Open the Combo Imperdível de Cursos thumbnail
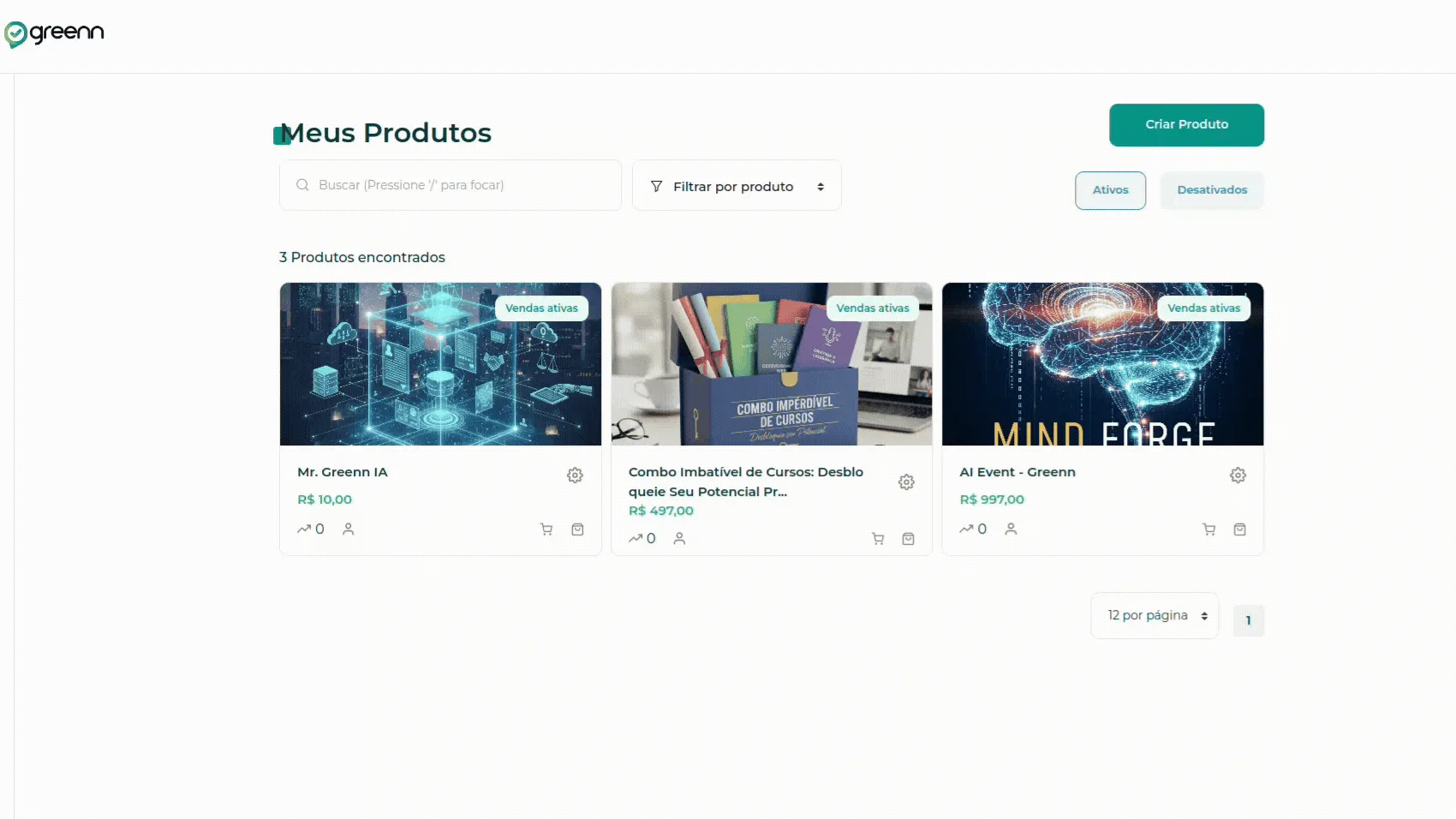 772,364
